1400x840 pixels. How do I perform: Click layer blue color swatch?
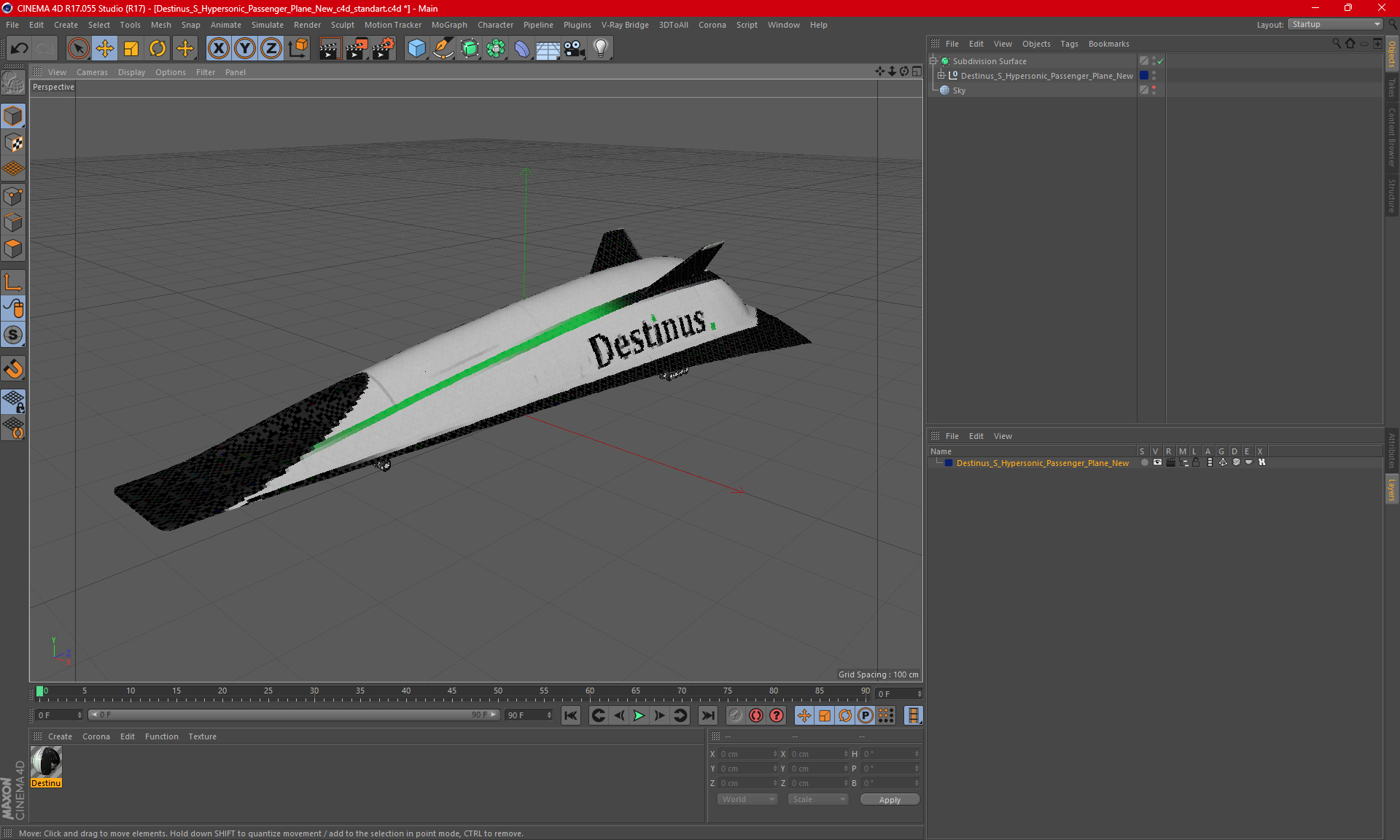949,463
